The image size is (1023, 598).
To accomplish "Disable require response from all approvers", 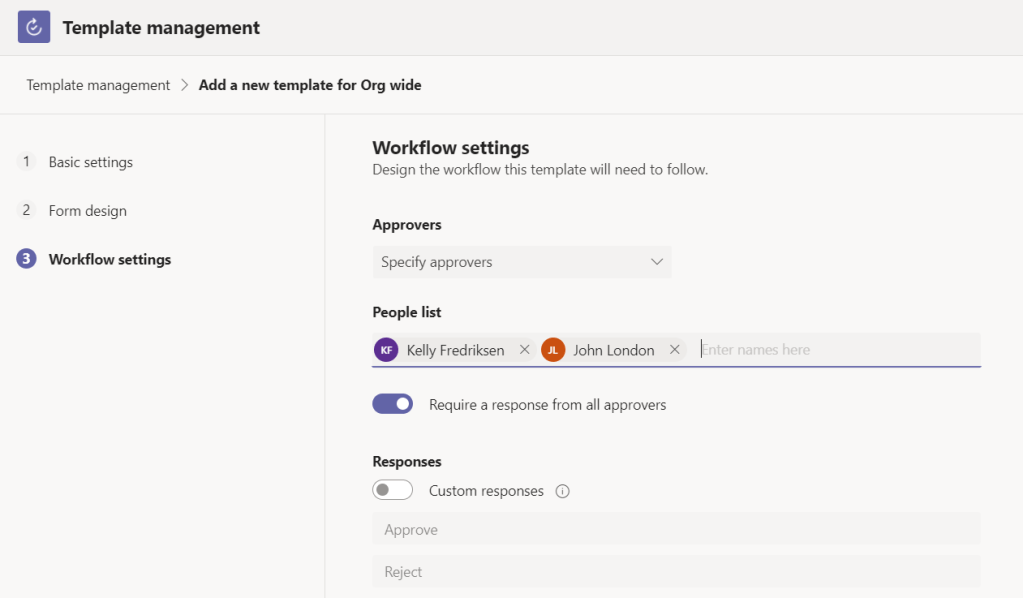I will click(x=392, y=404).
